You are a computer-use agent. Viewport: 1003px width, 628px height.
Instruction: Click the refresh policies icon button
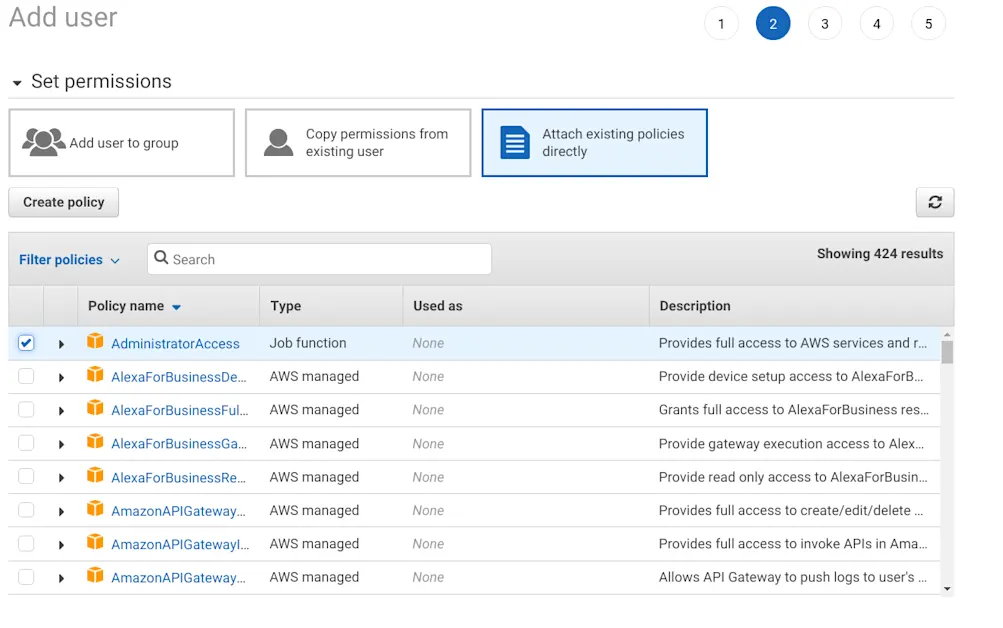pos(934,202)
